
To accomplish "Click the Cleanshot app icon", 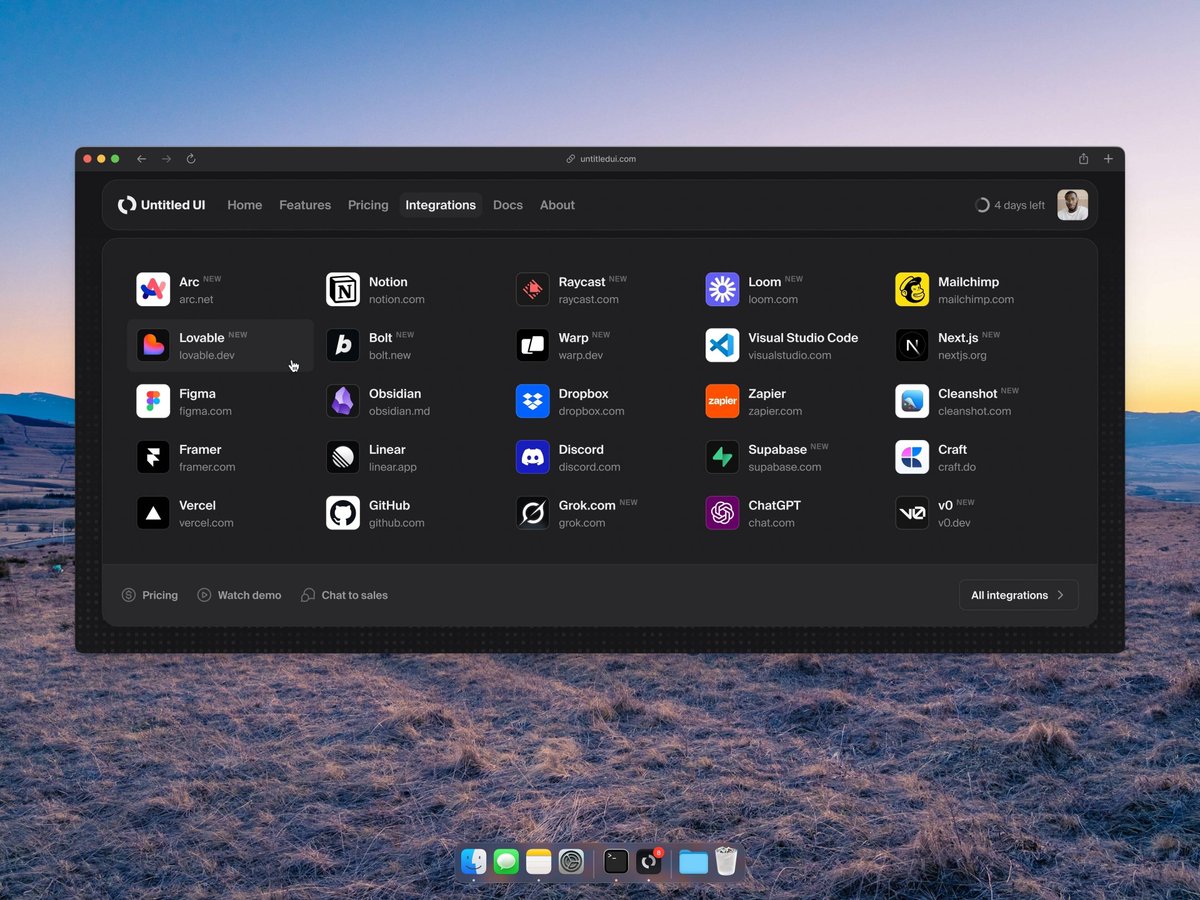I will click(912, 402).
